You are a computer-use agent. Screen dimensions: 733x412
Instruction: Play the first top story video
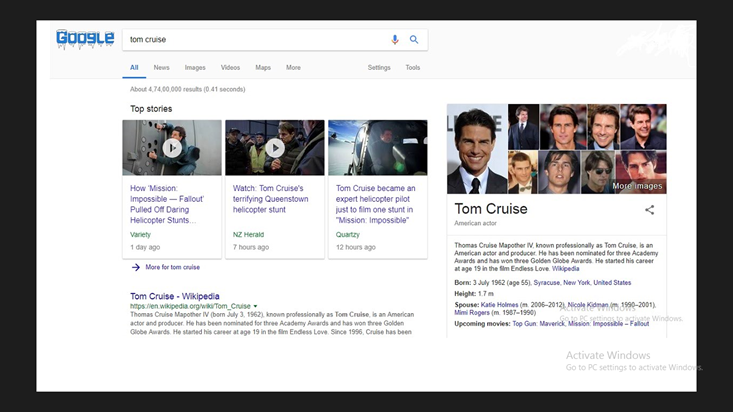coord(172,148)
